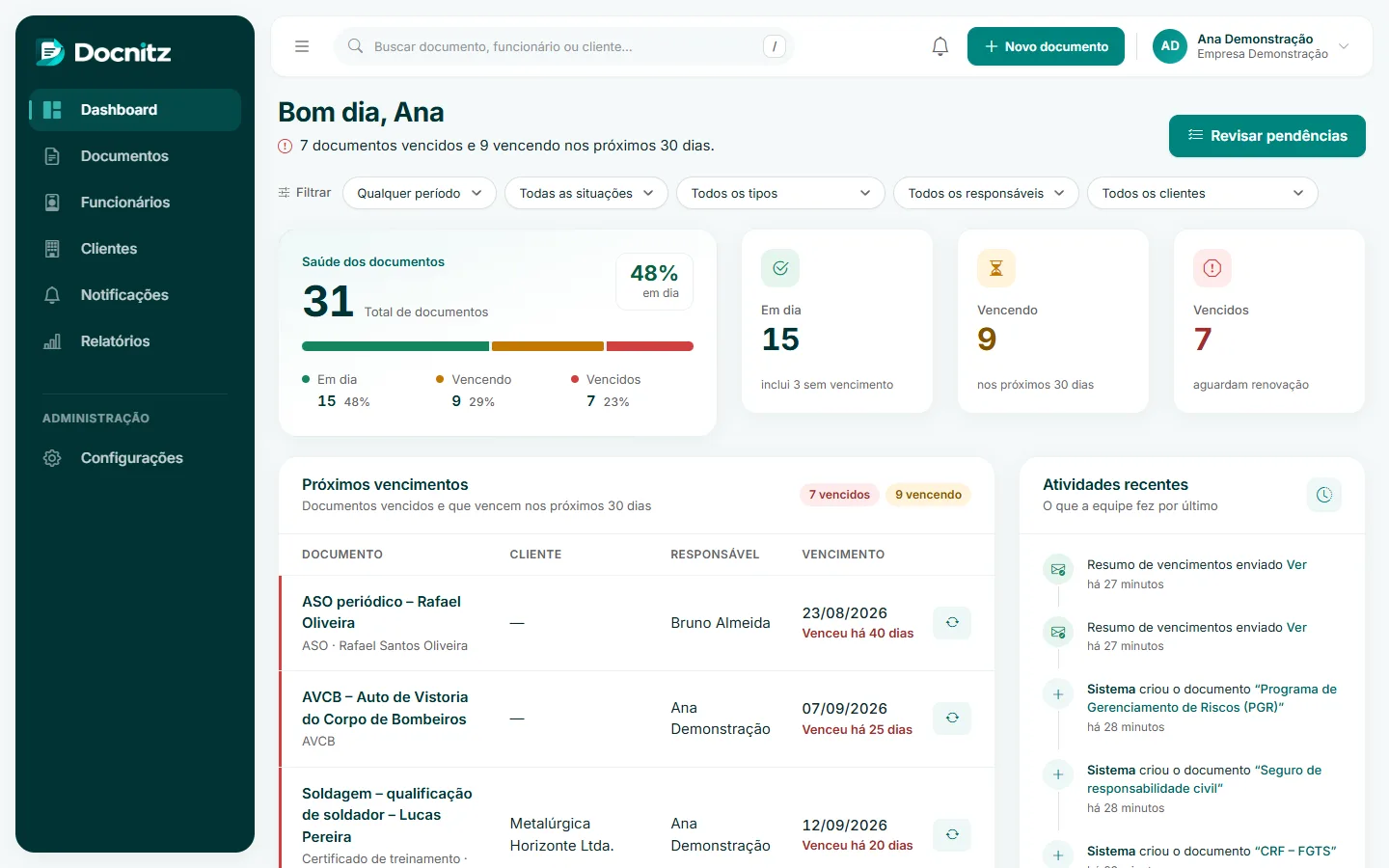
Task: Go to Relatórios page
Action: click(135, 341)
